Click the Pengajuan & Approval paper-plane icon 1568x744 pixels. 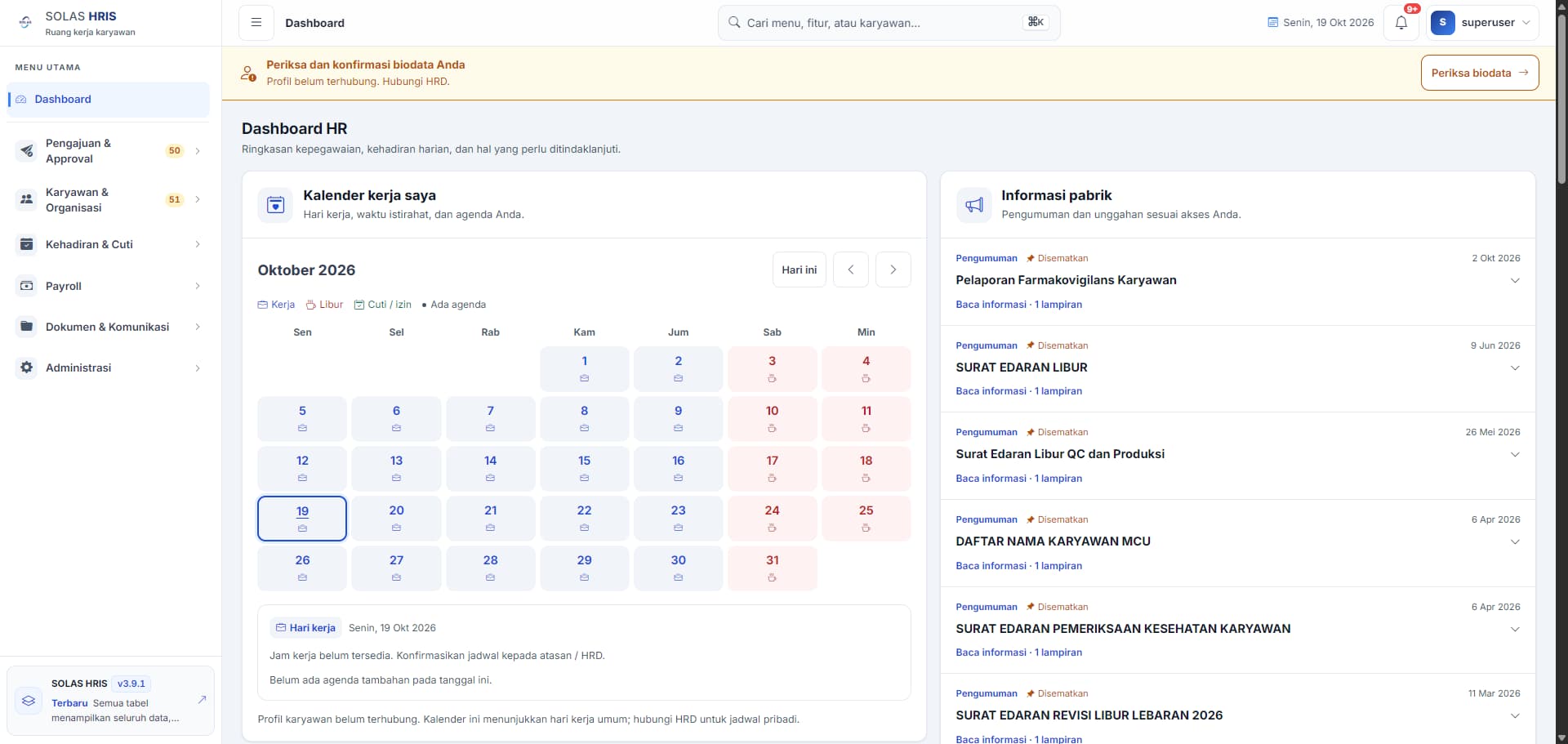[x=27, y=151]
